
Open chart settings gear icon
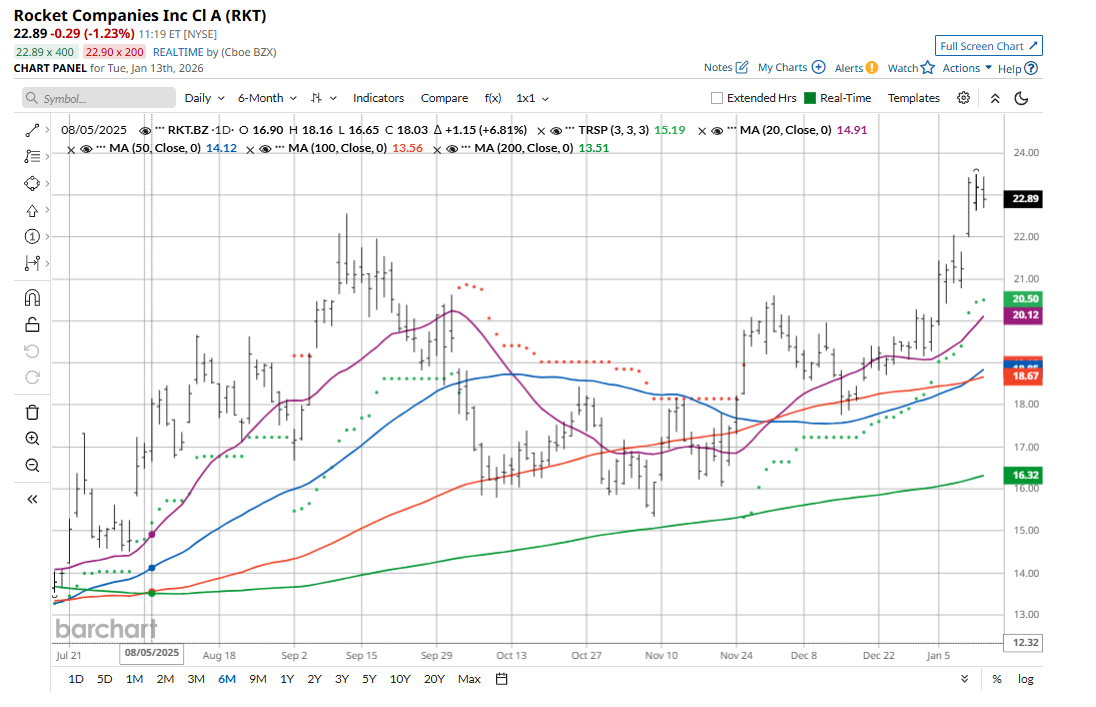coord(963,98)
